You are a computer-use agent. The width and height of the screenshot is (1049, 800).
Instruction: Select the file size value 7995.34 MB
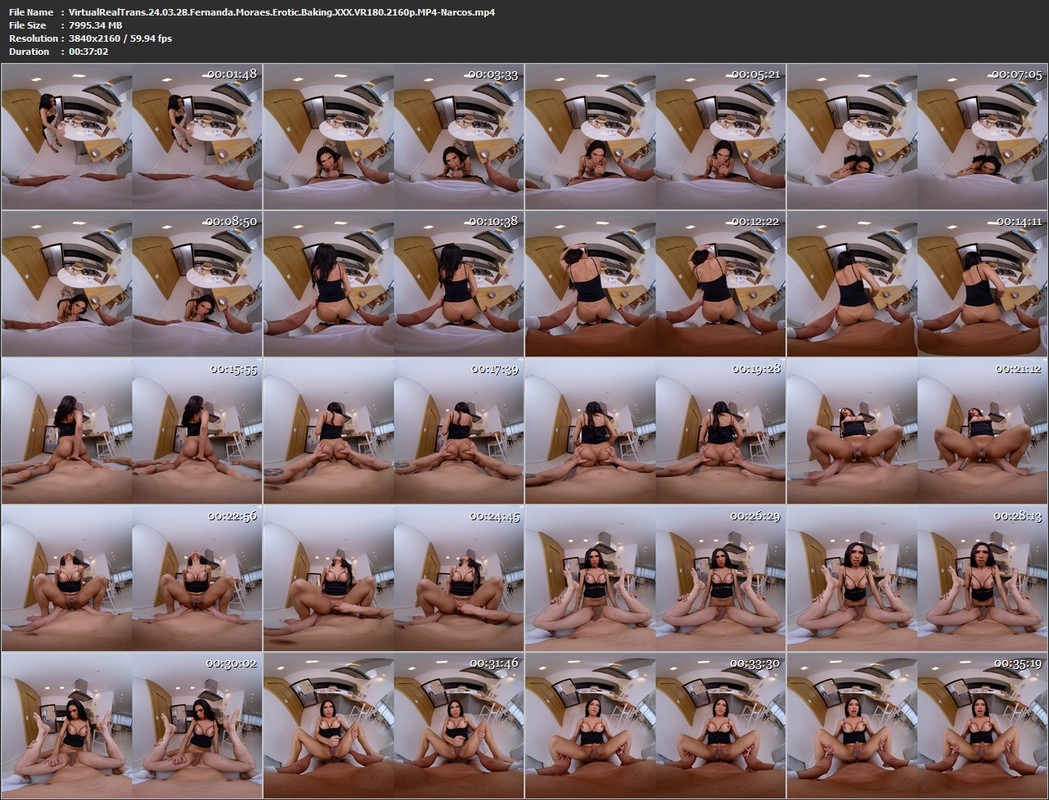pyautogui.click(x=96, y=25)
